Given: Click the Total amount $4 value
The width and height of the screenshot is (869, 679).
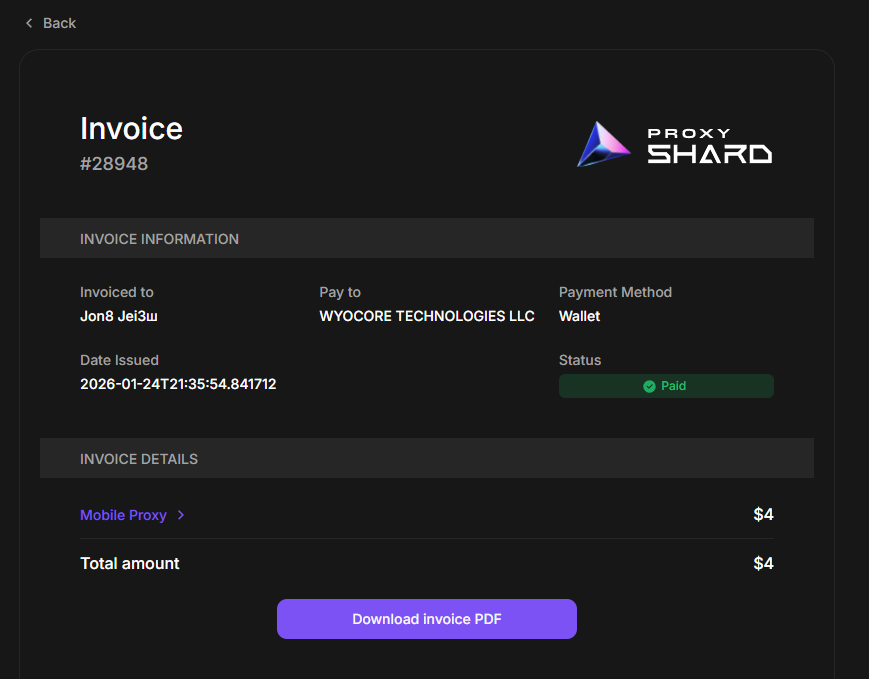Looking at the screenshot, I should [763, 563].
